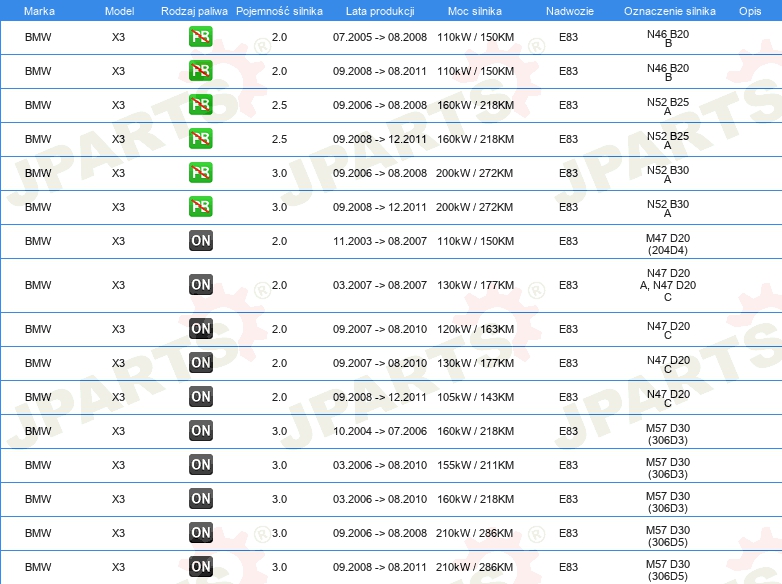Image resolution: width=782 pixels, height=584 pixels.
Task: Click petrol icon in 2.5 row dated 09.2006
Action: point(200,105)
